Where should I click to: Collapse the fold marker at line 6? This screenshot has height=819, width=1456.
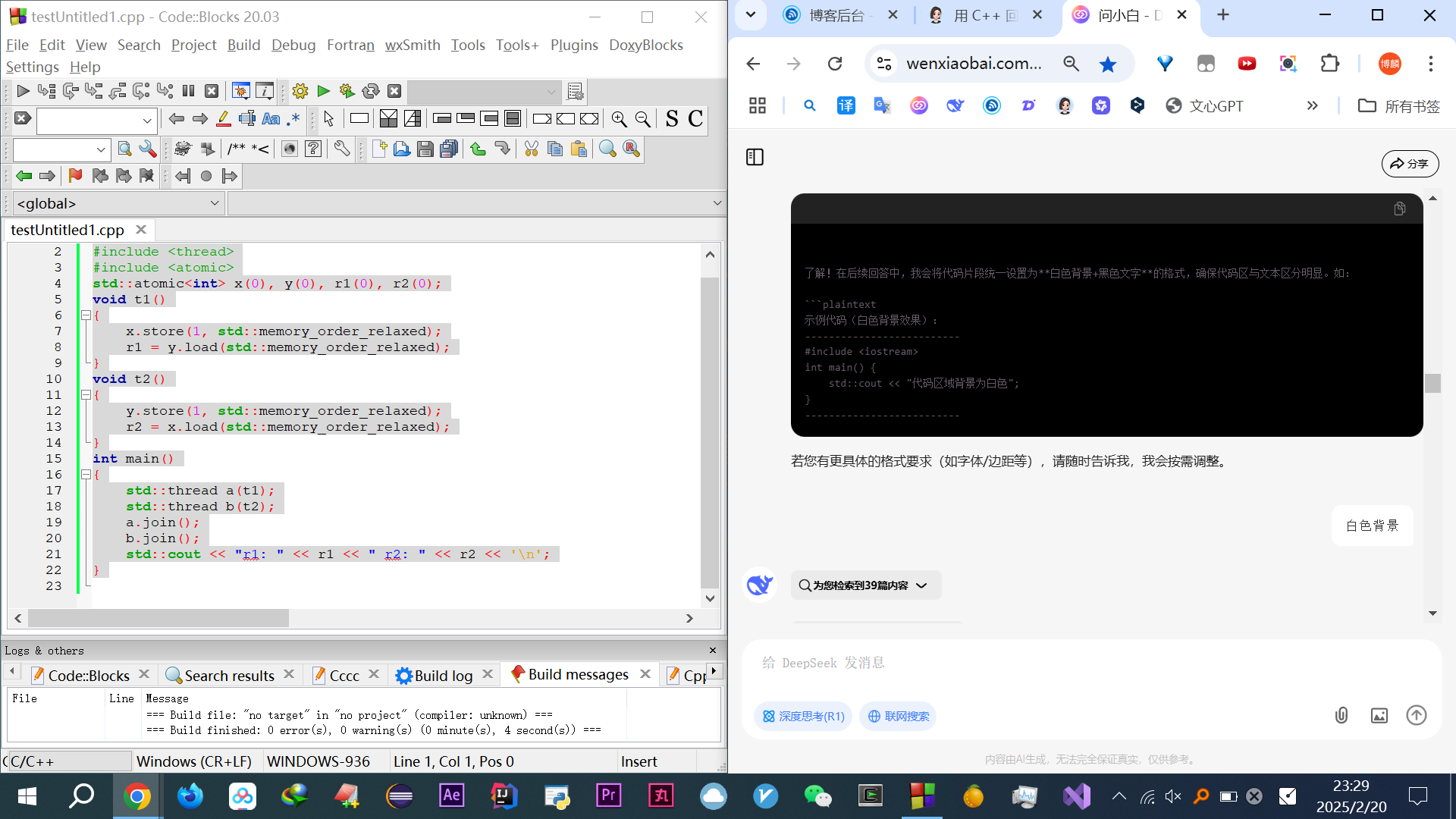86,315
